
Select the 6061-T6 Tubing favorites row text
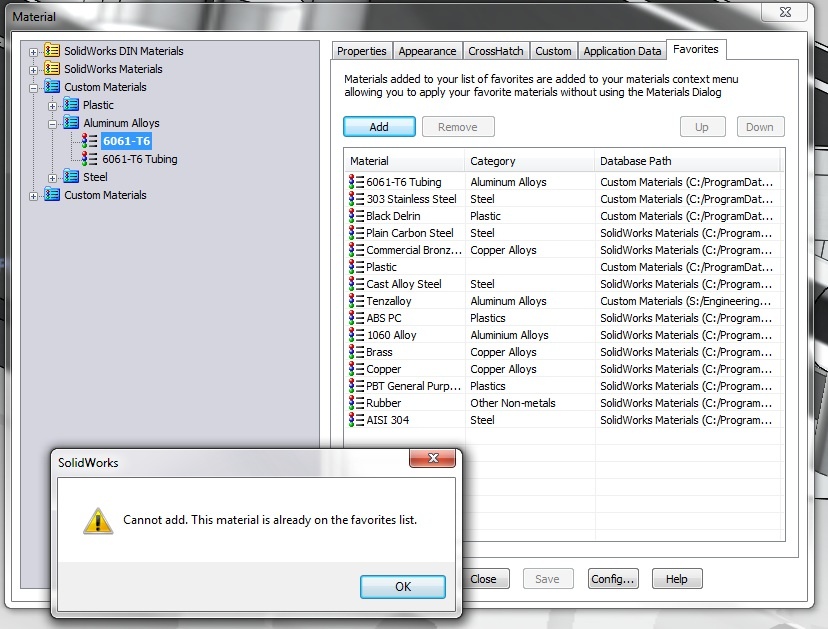click(404, 182)
